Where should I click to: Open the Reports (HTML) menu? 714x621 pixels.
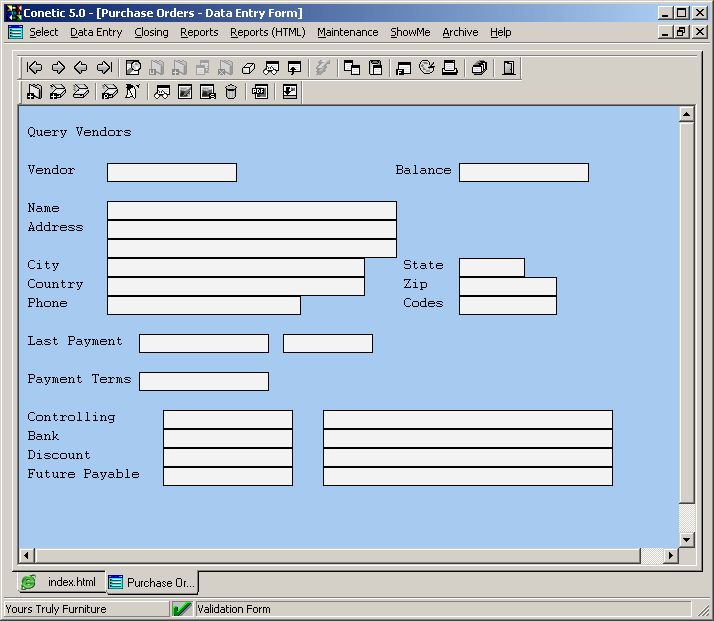(267, 32)
